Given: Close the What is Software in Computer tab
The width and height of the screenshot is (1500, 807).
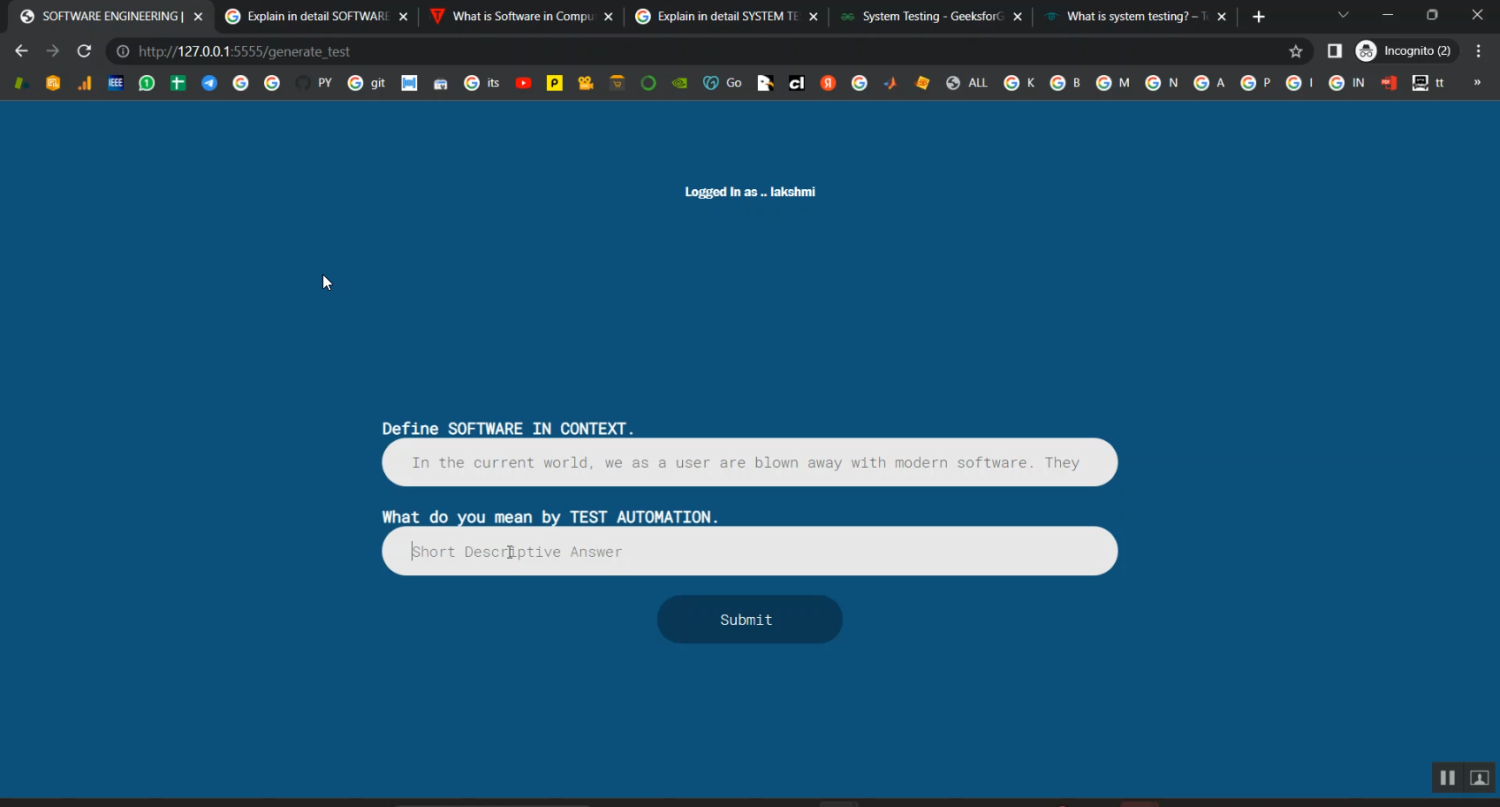Looking at the screenshot, I should [x=608, y=17].
